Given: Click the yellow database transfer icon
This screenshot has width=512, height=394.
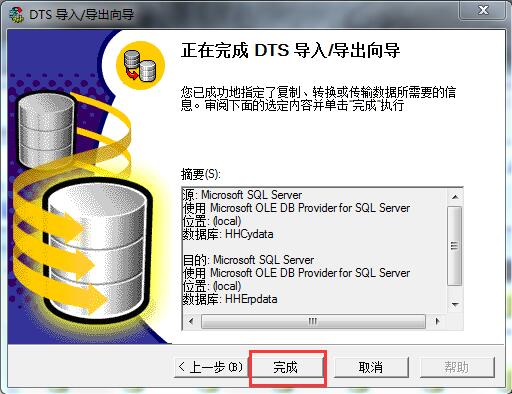Looking at the screenshot, I should tap(140, 66).
